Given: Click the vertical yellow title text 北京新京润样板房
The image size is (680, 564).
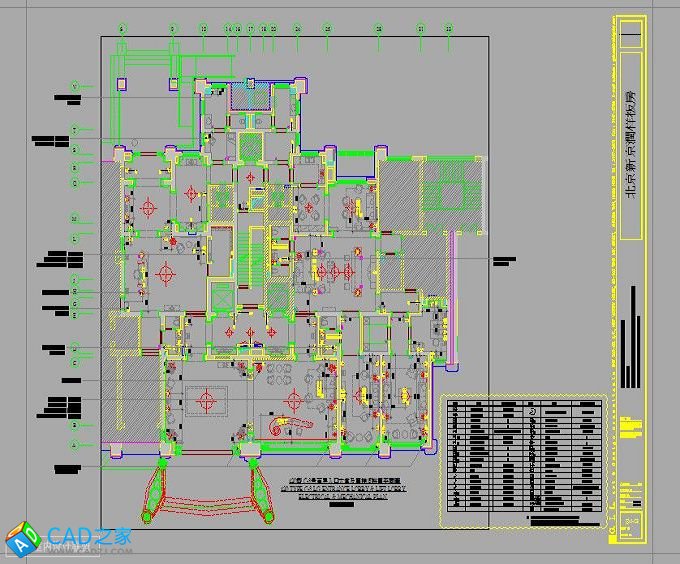Looking at the screenshot, I should point(630,130).
